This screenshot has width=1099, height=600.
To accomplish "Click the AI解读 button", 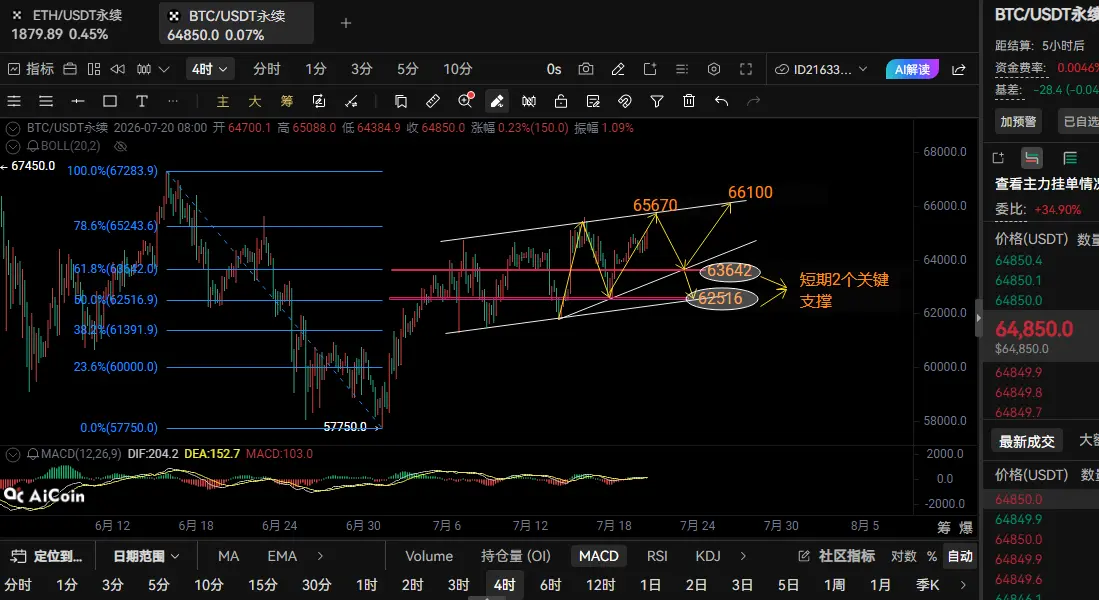I will [x=912, y=69].
